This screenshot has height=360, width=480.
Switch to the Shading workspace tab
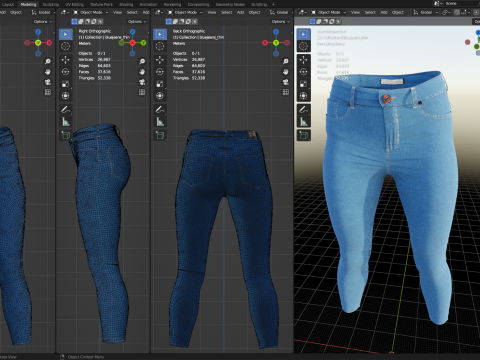126,4
